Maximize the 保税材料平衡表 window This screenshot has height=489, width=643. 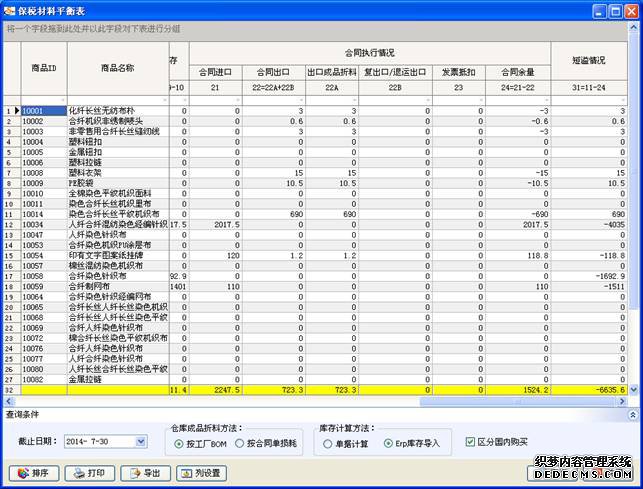pos(614,10)
